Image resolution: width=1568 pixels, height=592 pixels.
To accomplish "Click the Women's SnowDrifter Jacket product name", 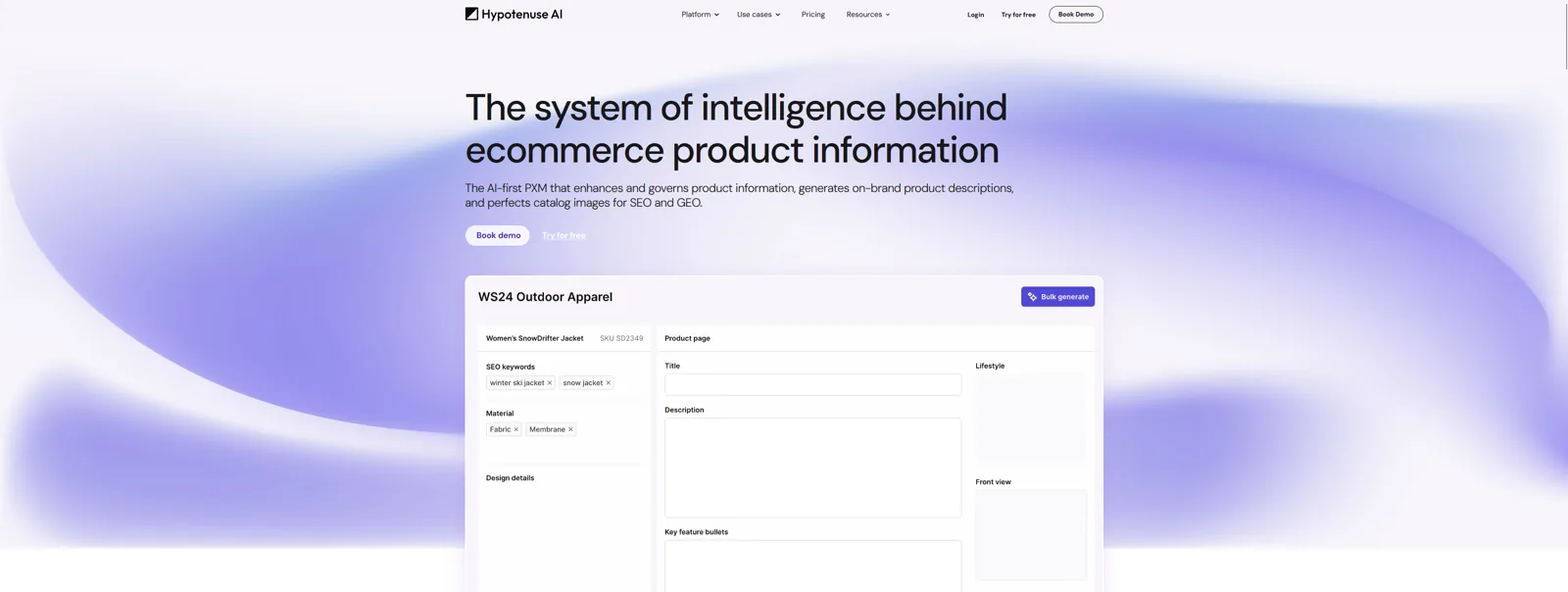I will coord(534,338).
